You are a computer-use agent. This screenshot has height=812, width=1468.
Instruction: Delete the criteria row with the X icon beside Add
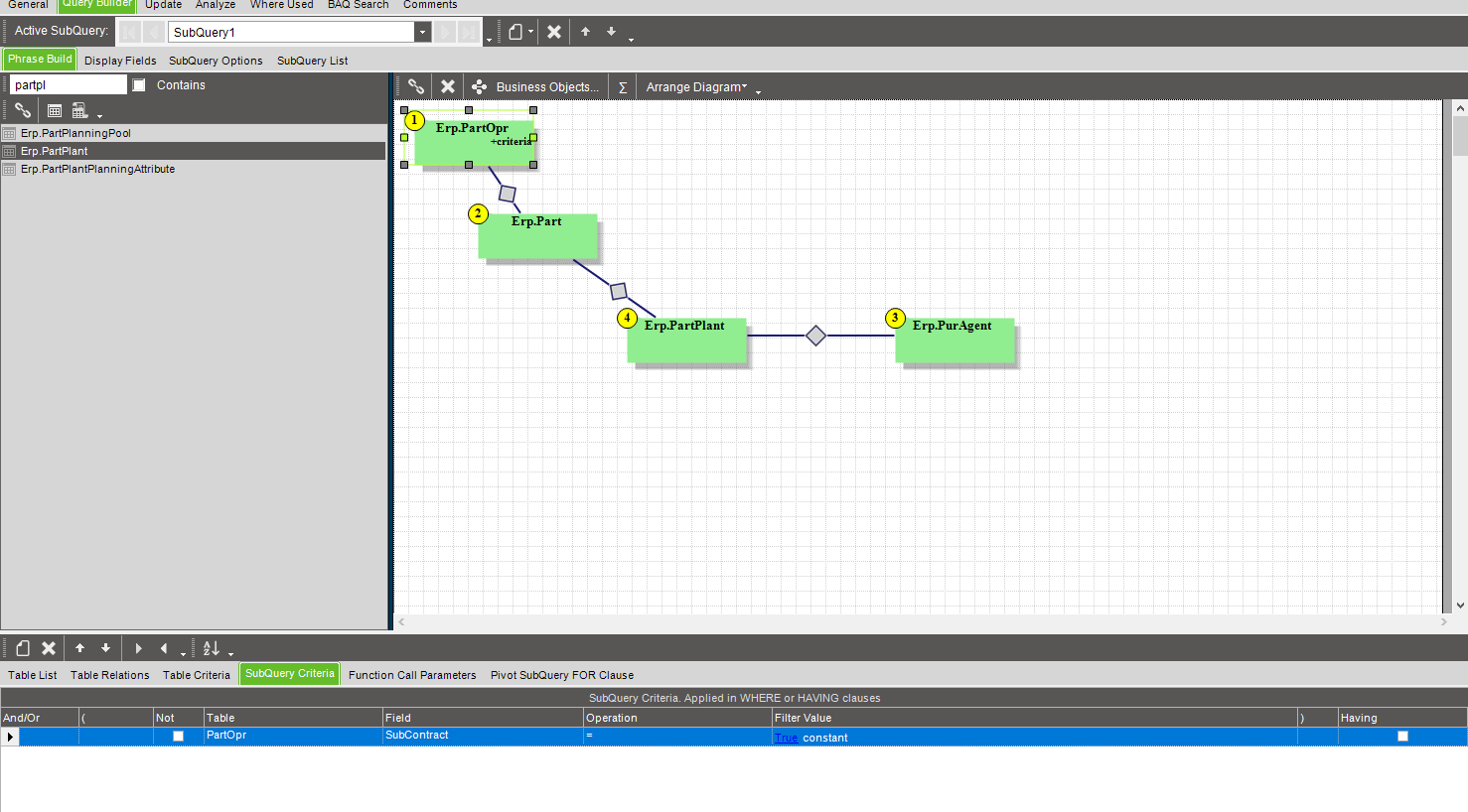pos(49,648)
